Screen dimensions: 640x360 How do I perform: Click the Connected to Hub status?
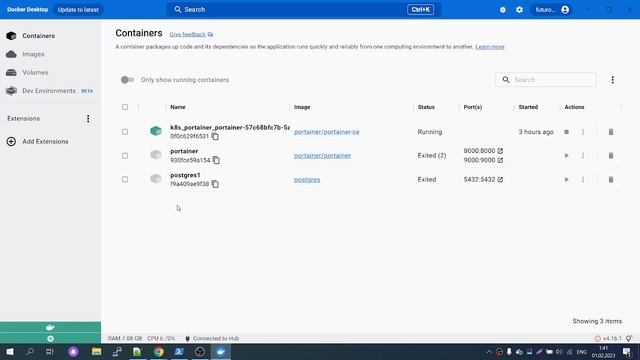tap(212, 338)
